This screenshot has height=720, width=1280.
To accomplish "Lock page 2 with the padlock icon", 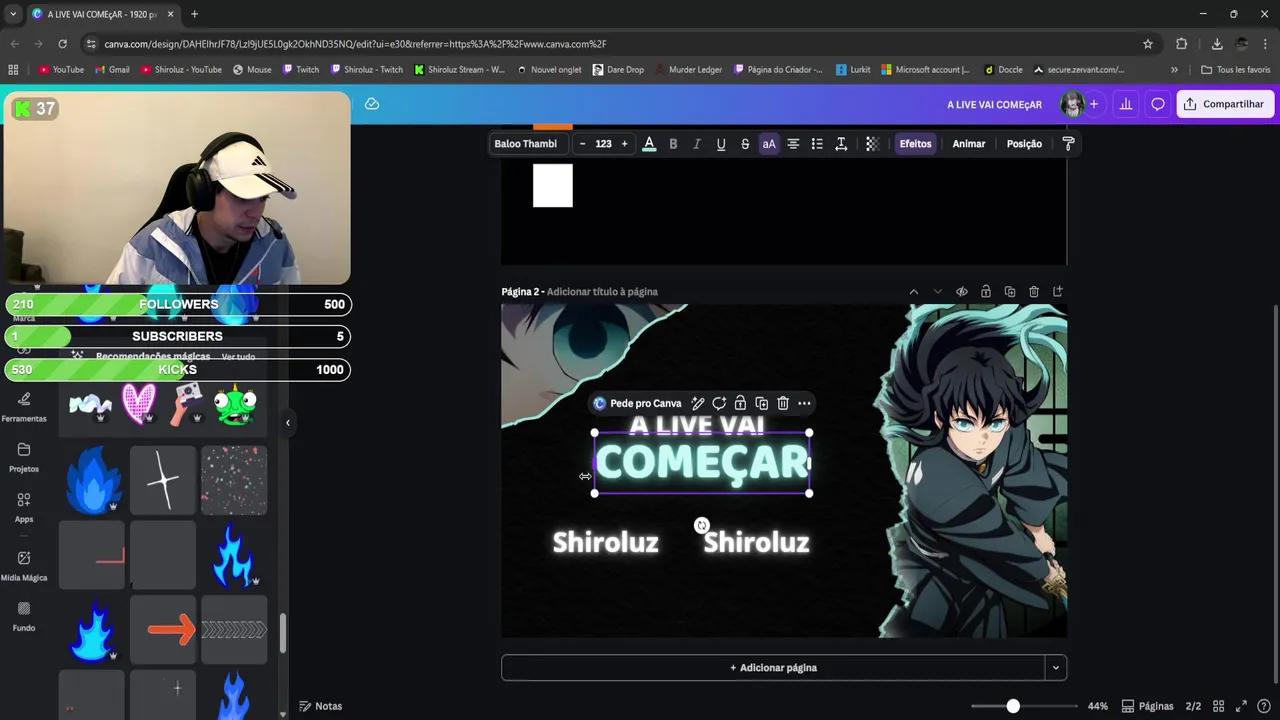I will tap(986, 292).
